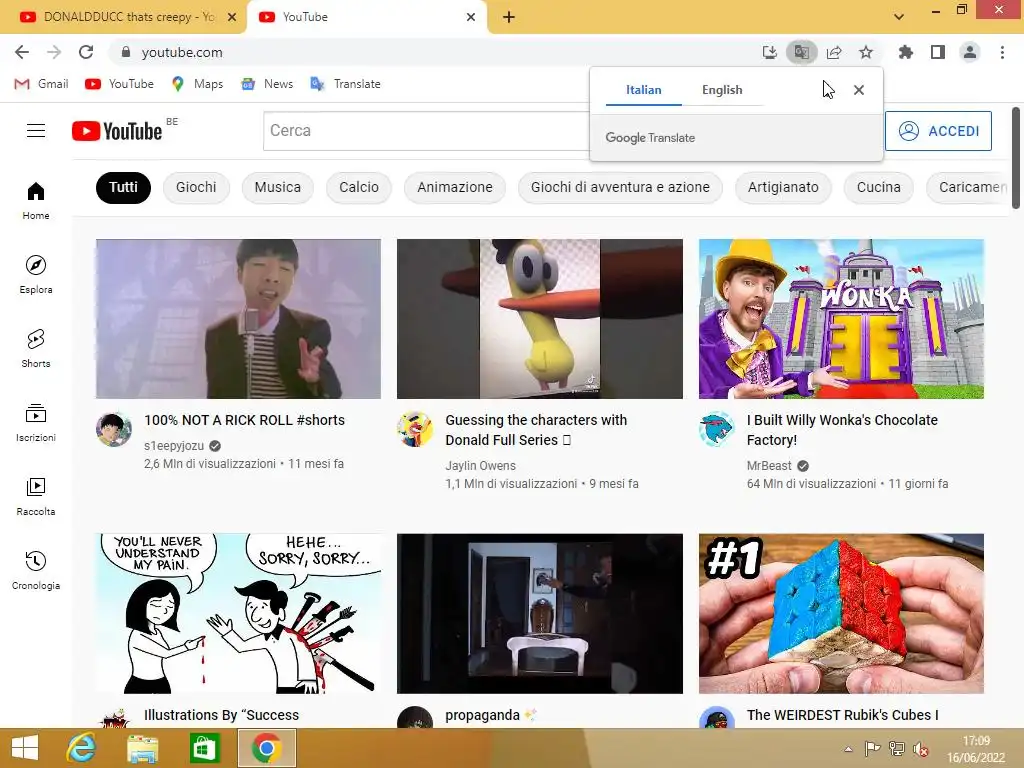Open the Maps bookmark

(x=197, y=84)
